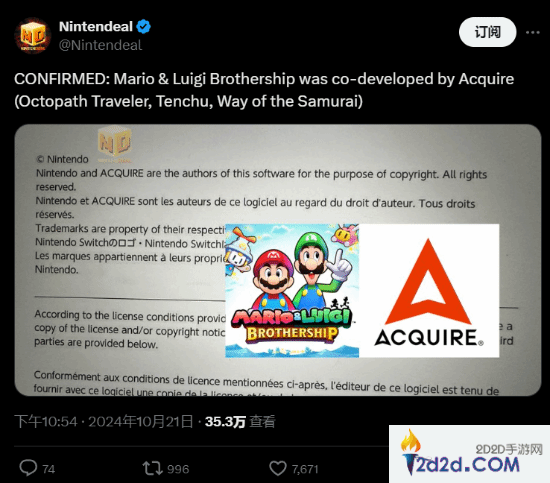Click the 74 replies count
The width and height of the screenshot is (550, 483).
tap(49, 469)
